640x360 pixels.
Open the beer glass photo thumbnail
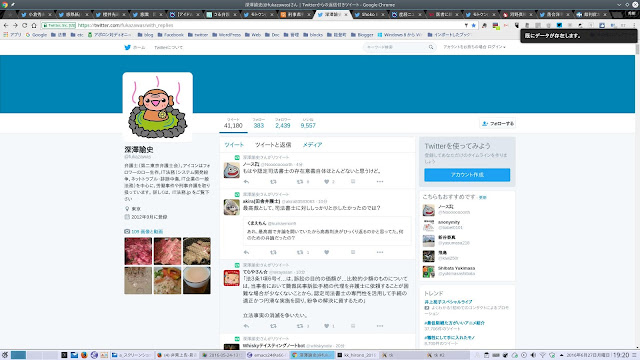click(x=197, y=280)
